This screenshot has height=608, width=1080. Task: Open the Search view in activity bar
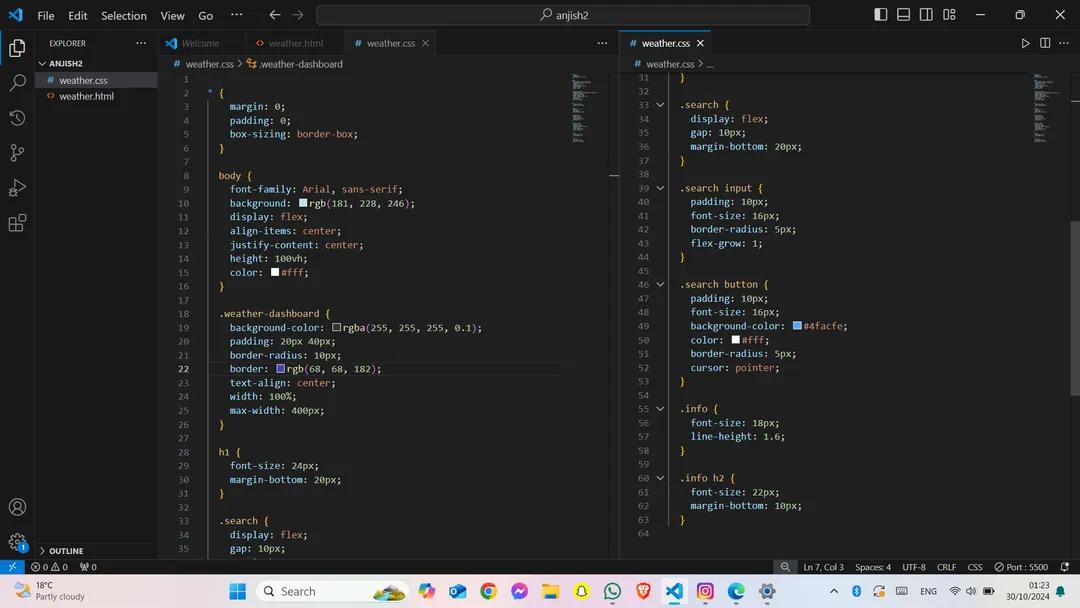coord(17,83)
